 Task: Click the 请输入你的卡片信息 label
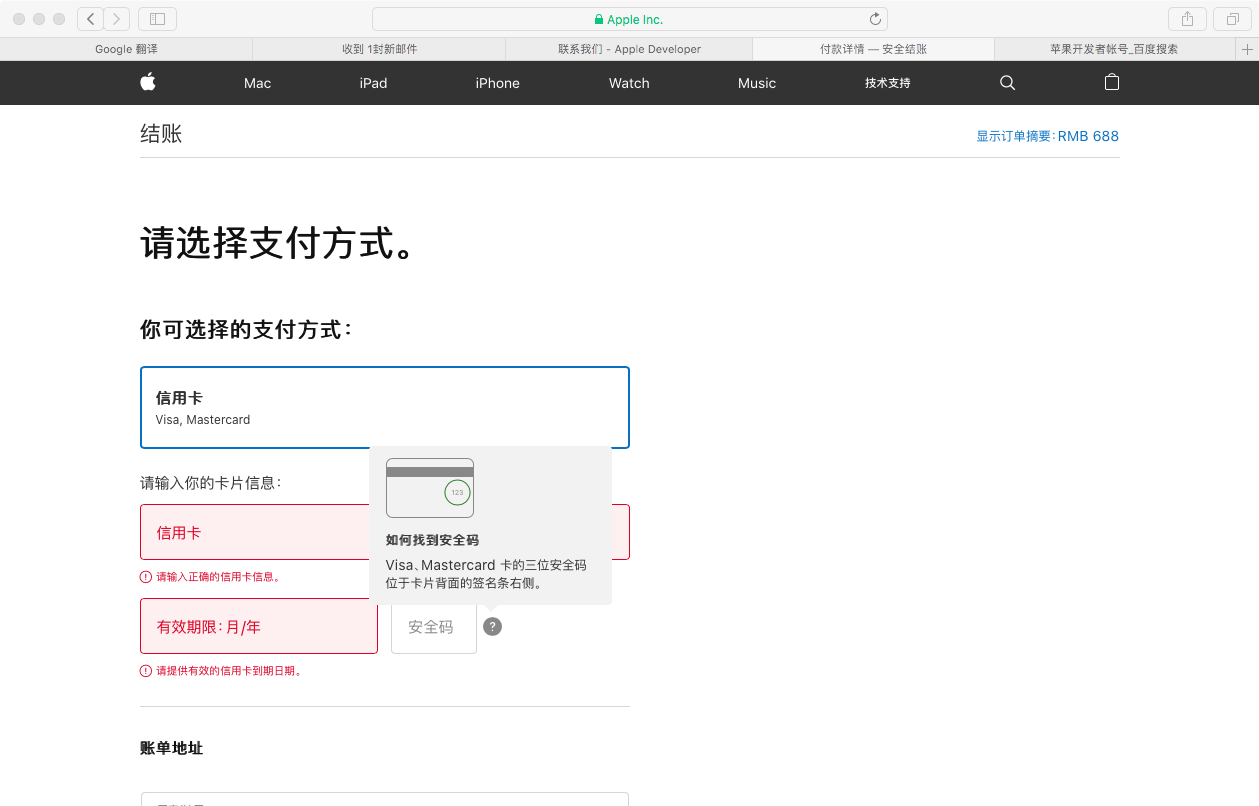pyautogui.click(x=210, y=483)
